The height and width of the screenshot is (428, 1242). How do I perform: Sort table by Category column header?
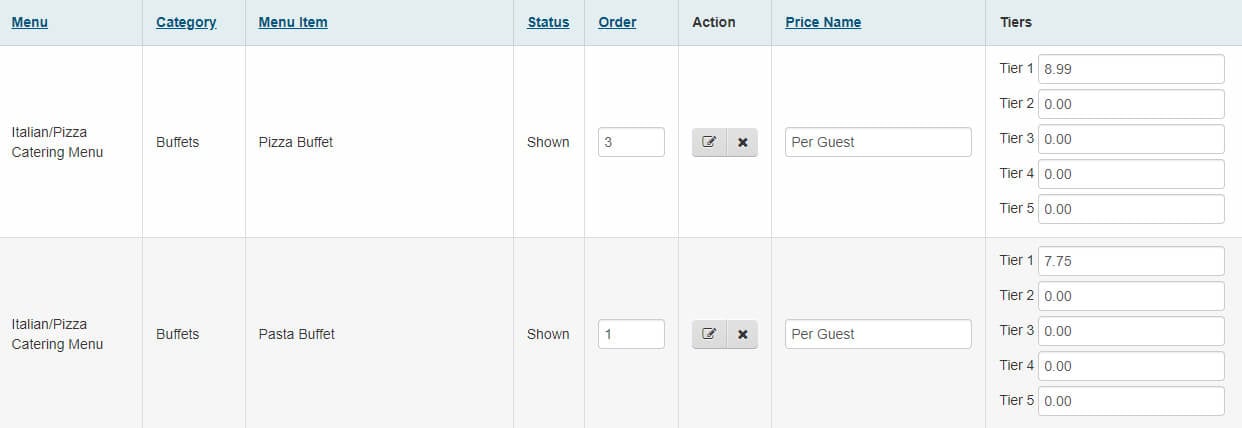coord(186,22)
